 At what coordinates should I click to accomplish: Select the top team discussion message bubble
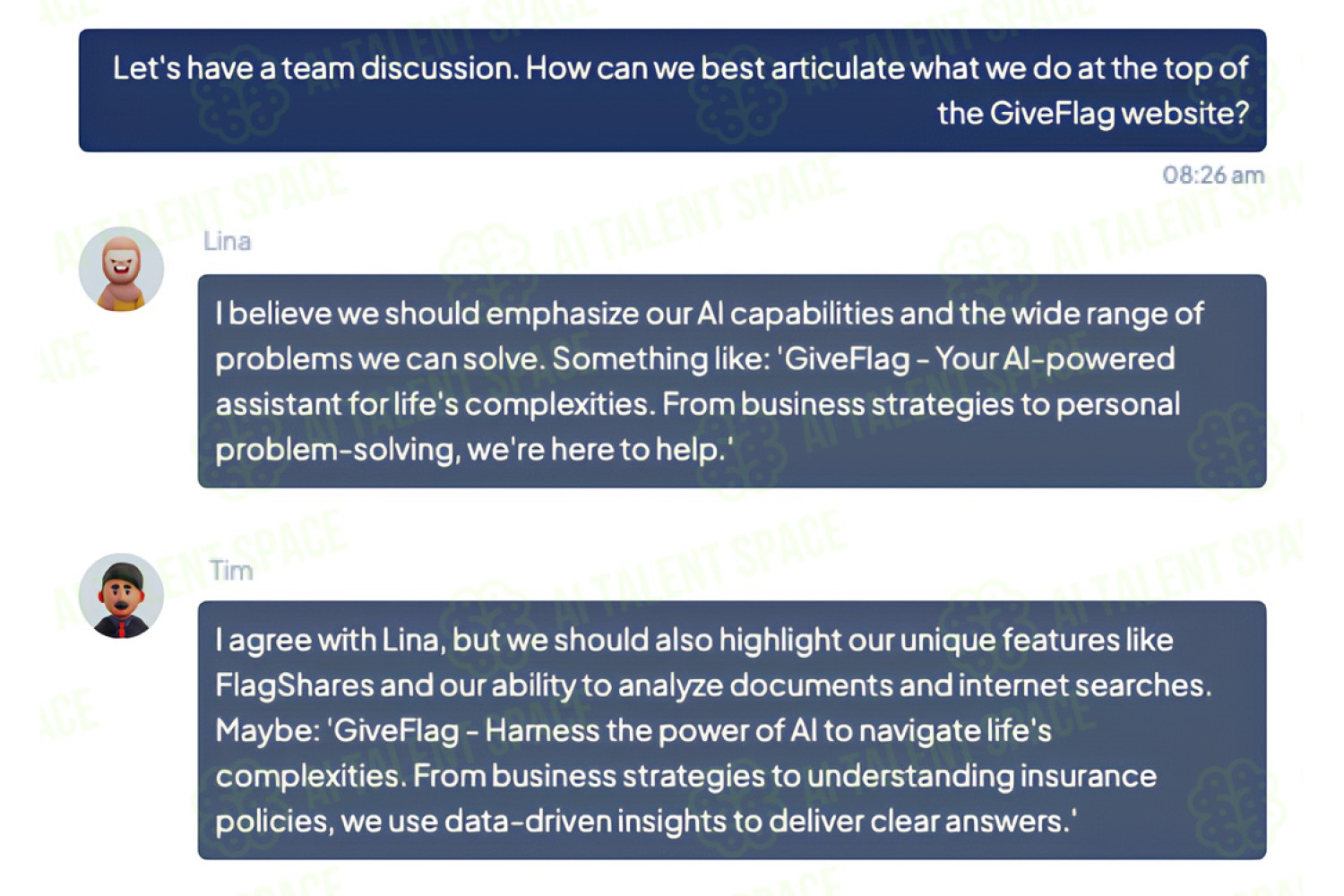coord(672,90)
